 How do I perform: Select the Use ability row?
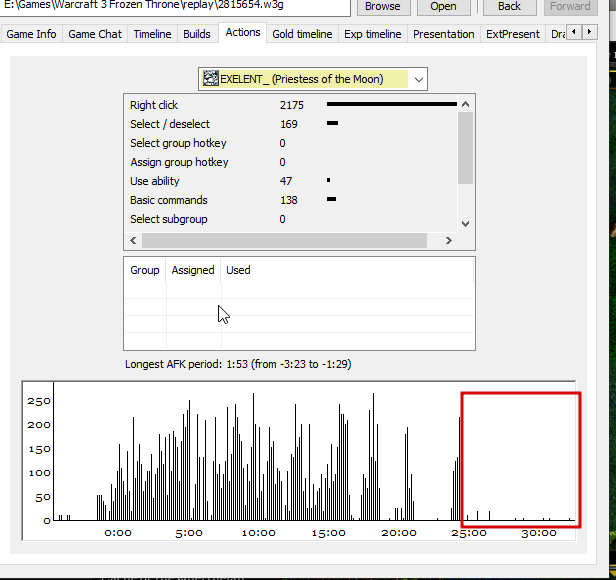pyautogui.click(x=291, y=181)
